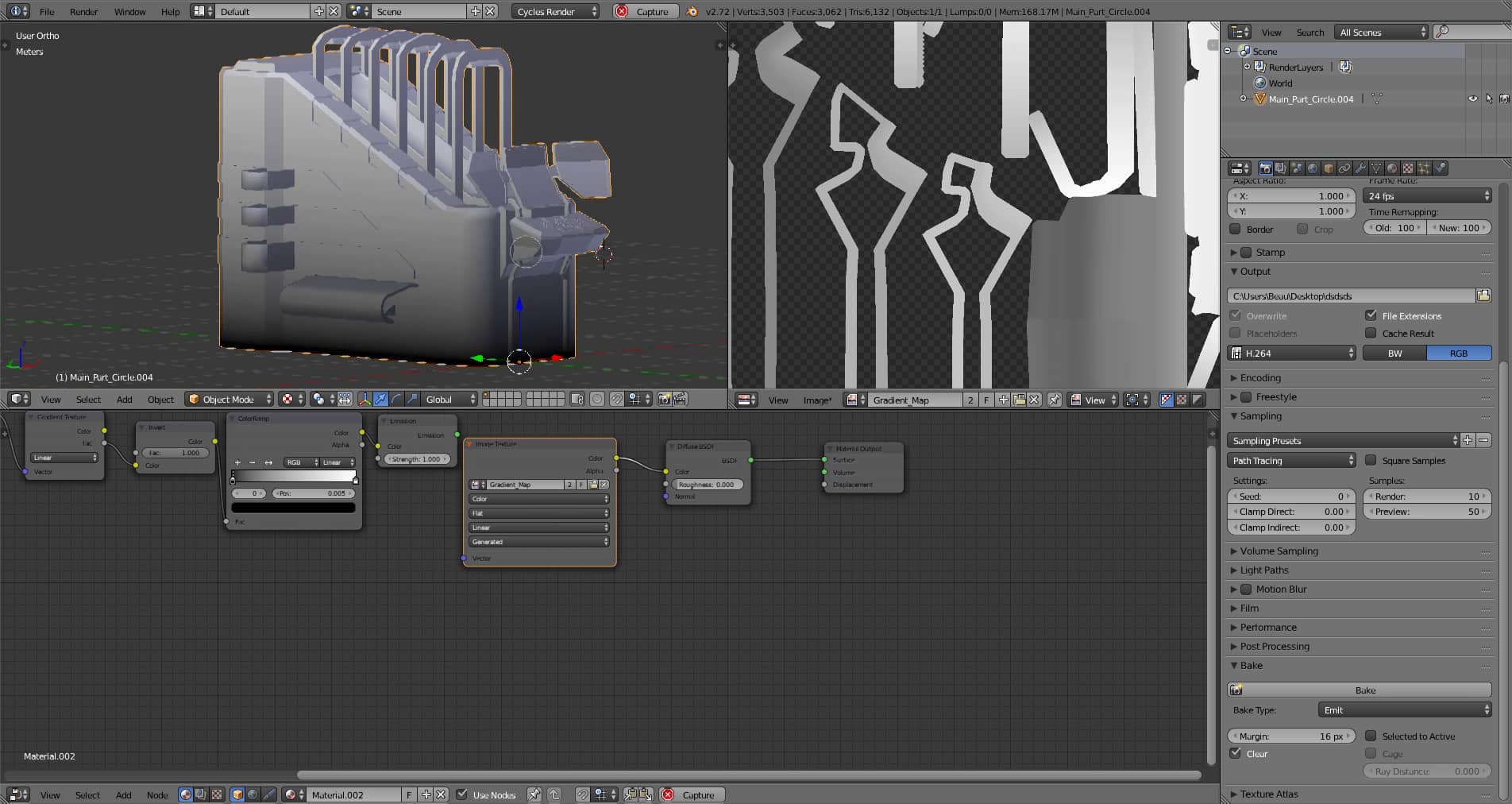
Task: Open the Bake Type dropdown showing Emit
Action: 1404,710
